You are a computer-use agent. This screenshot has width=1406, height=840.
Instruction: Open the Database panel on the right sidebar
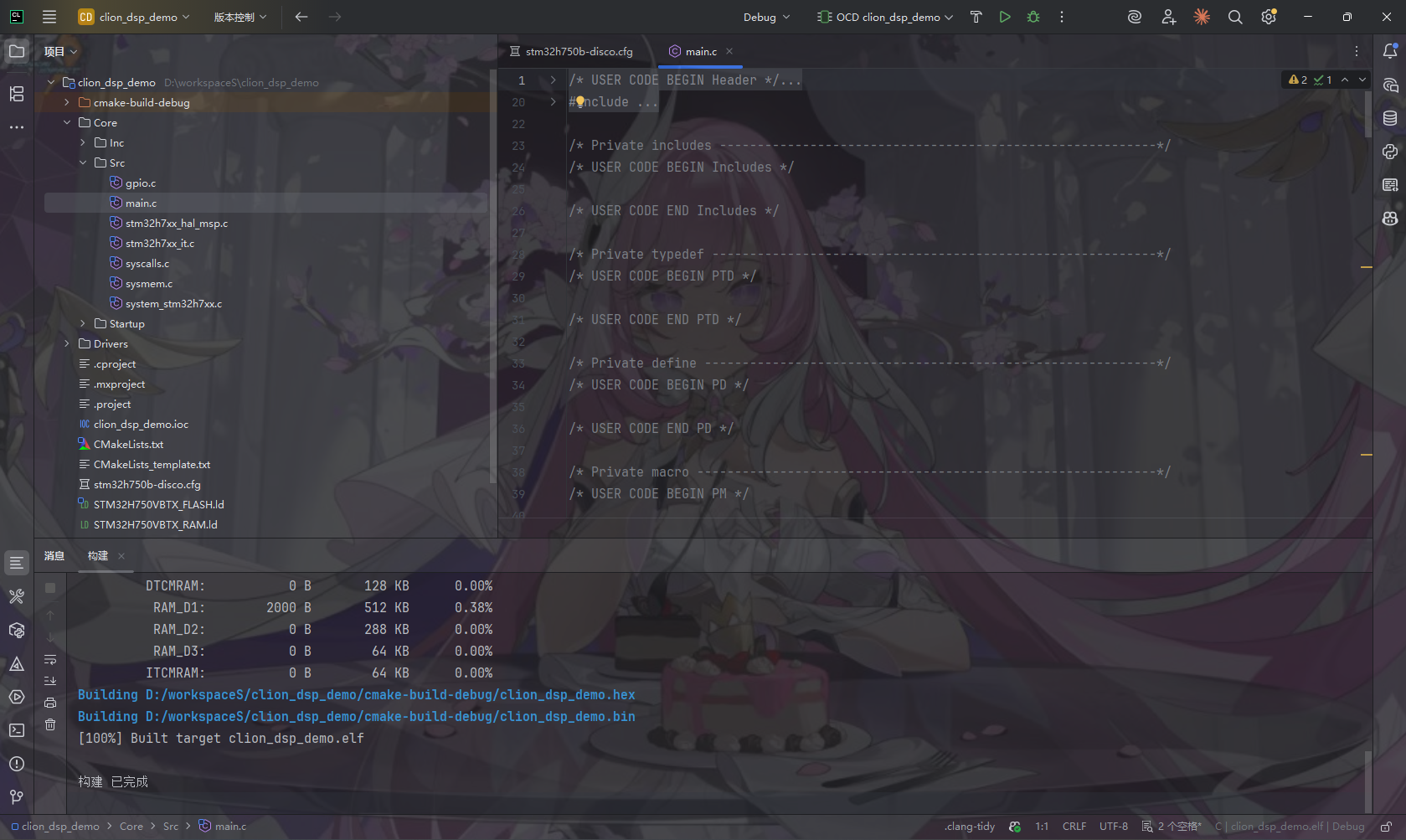[1390, 118]
